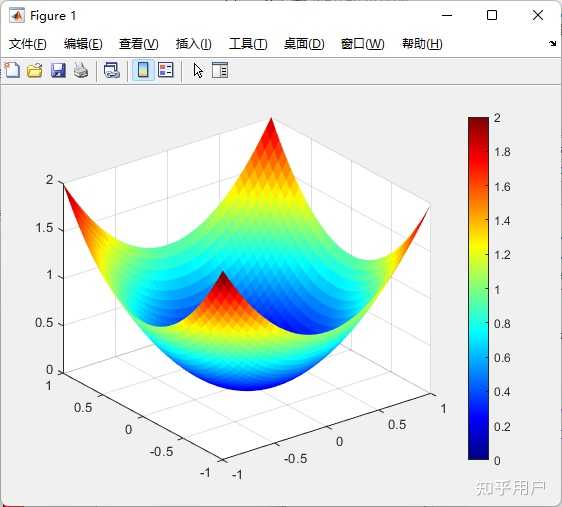Click the z-axis tick label 2
This screenshot has width=562, height=507.
(x=49, y=180)
